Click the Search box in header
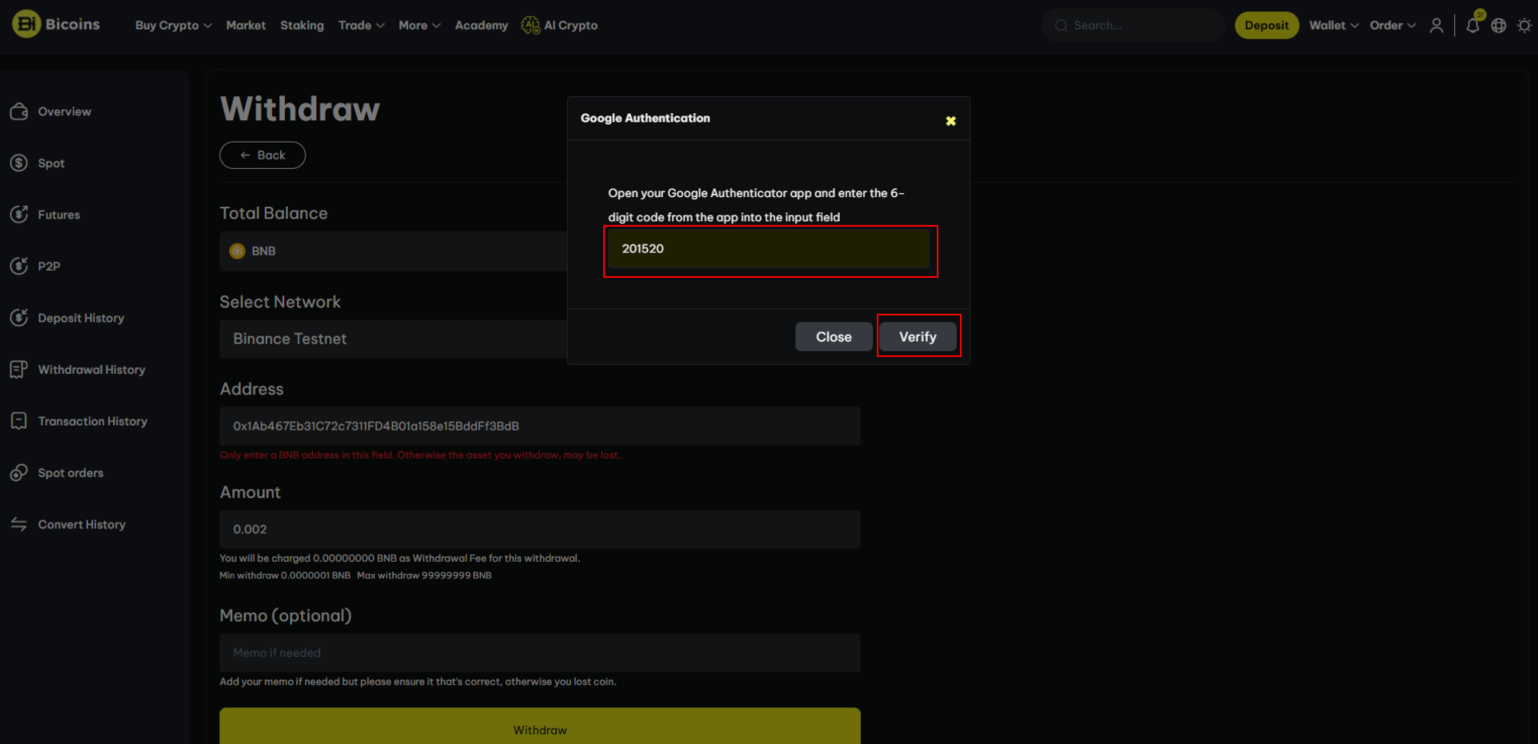Viewport: 1538px width, 744px height. click(1133, 25)
